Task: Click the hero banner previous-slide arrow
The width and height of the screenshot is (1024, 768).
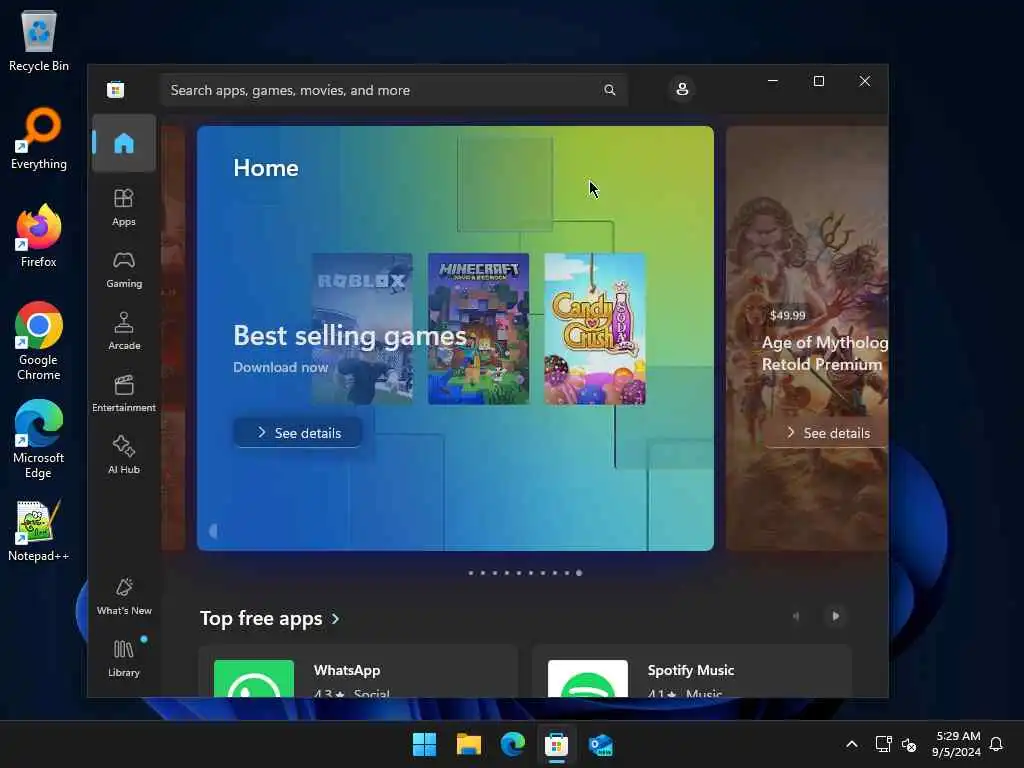Action: click(x=212, y=531)
